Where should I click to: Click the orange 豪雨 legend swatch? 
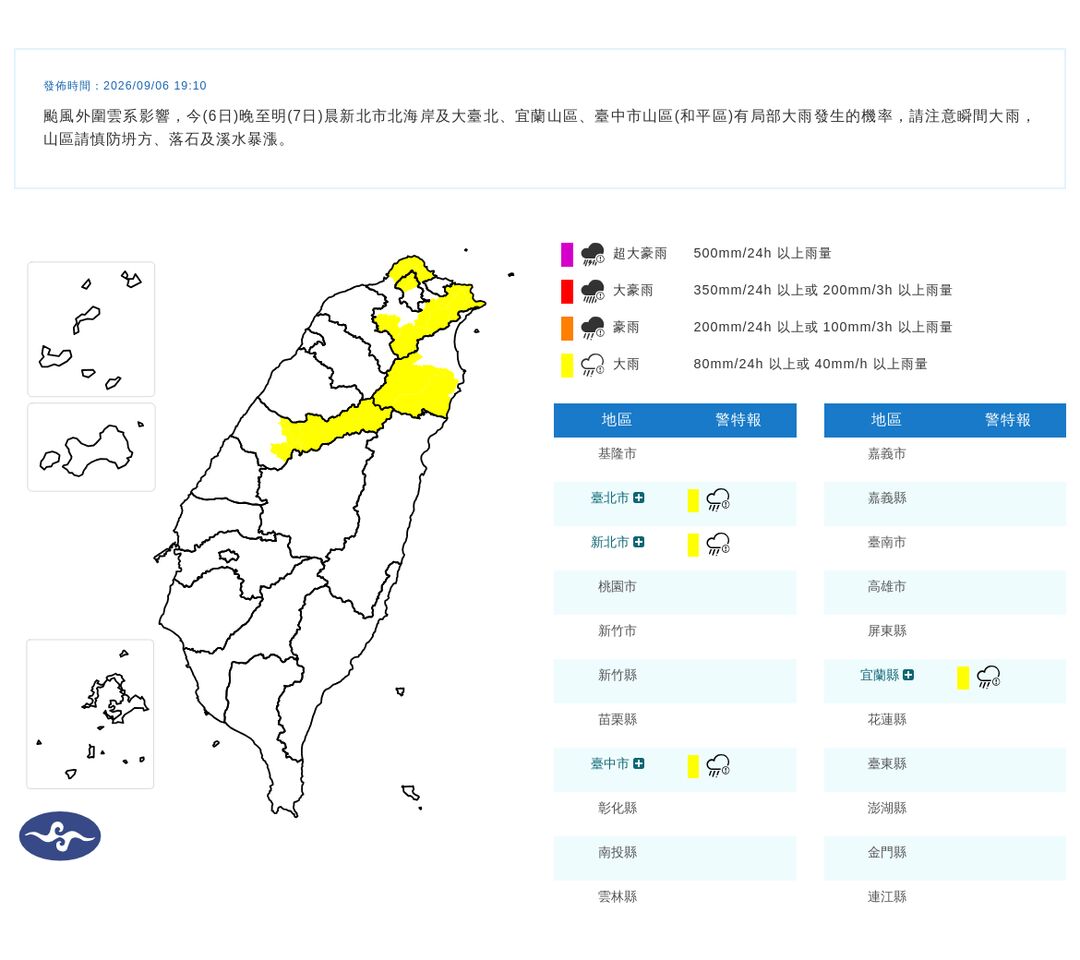click(567, 328)
